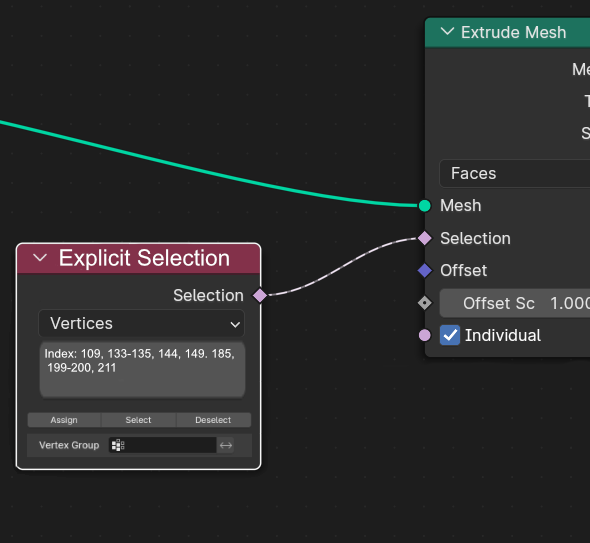This screenshot has width=590, height=543.
Task: Click the Selection output socket on Explicit Selection
Action: pyautogui.click(x=260, y=295)
